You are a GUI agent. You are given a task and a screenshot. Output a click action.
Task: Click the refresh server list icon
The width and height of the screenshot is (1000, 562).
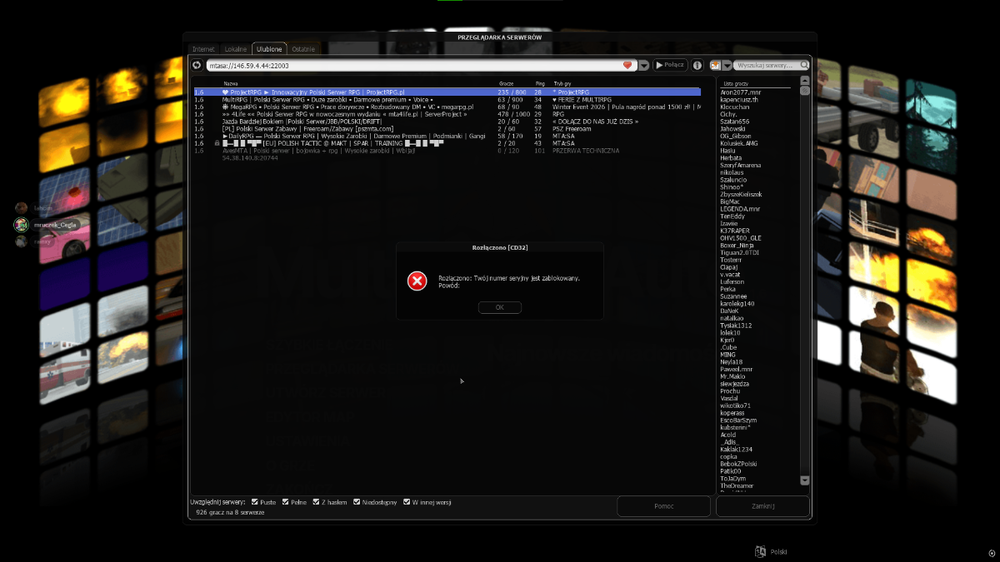coord(197,65)
